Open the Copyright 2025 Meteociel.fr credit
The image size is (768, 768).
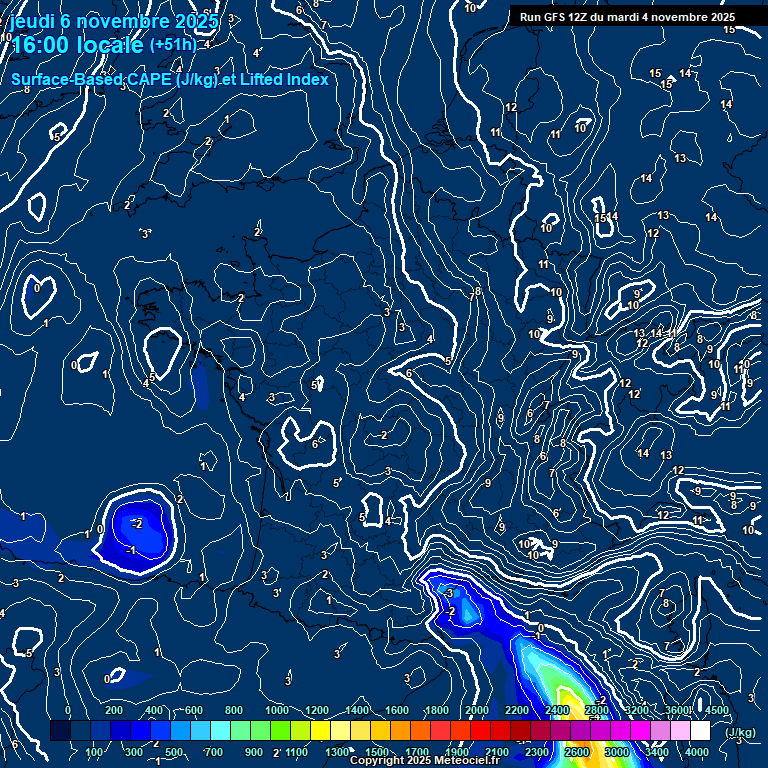click(425, 760)
